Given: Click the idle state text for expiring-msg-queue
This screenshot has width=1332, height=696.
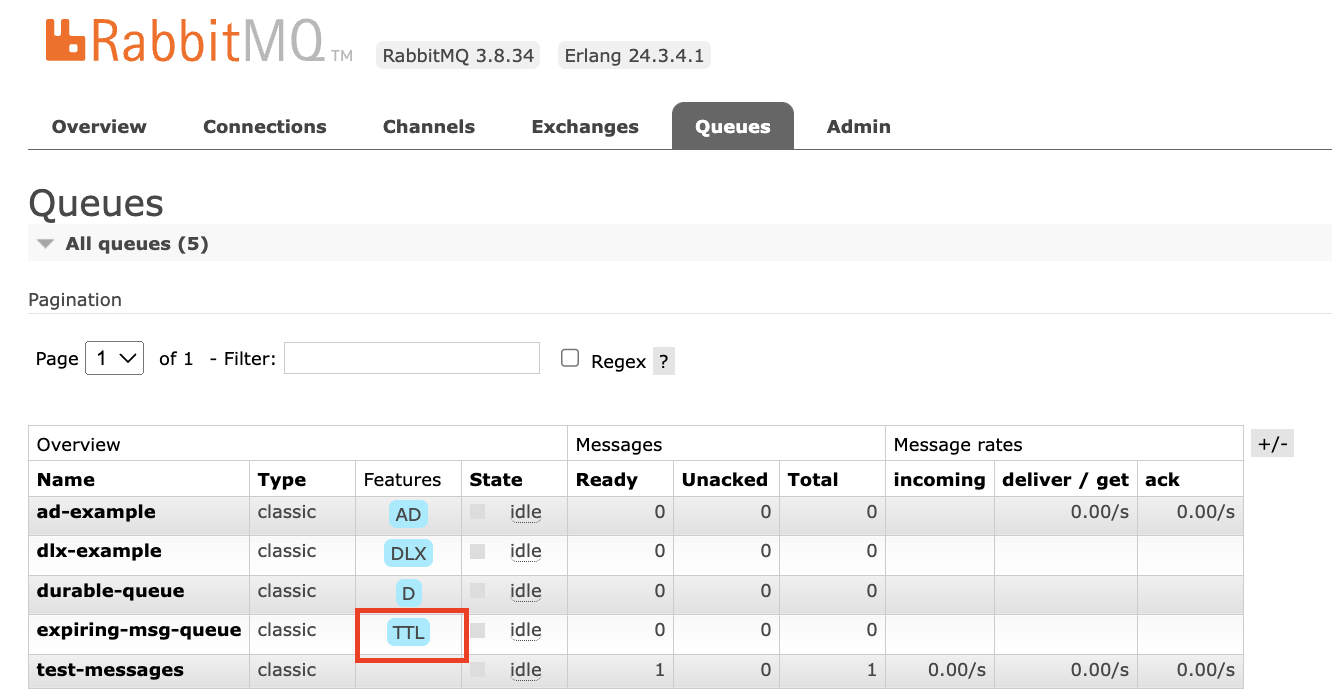Looking at the screenshot, I should click(526, 630).
